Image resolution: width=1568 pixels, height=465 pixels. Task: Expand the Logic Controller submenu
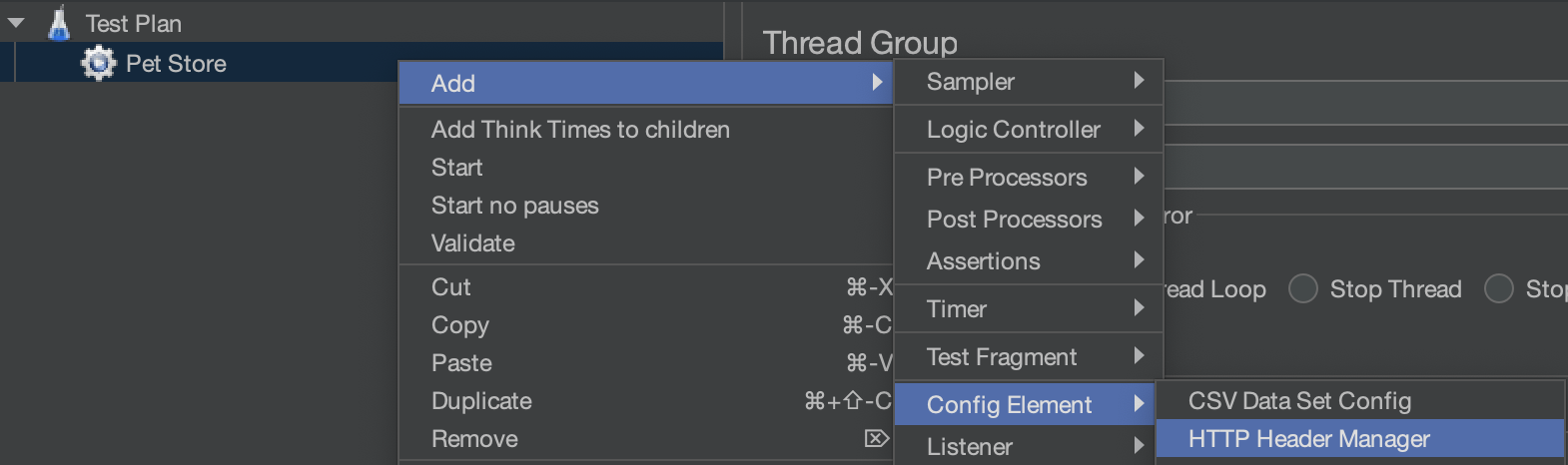[1029, 130]
